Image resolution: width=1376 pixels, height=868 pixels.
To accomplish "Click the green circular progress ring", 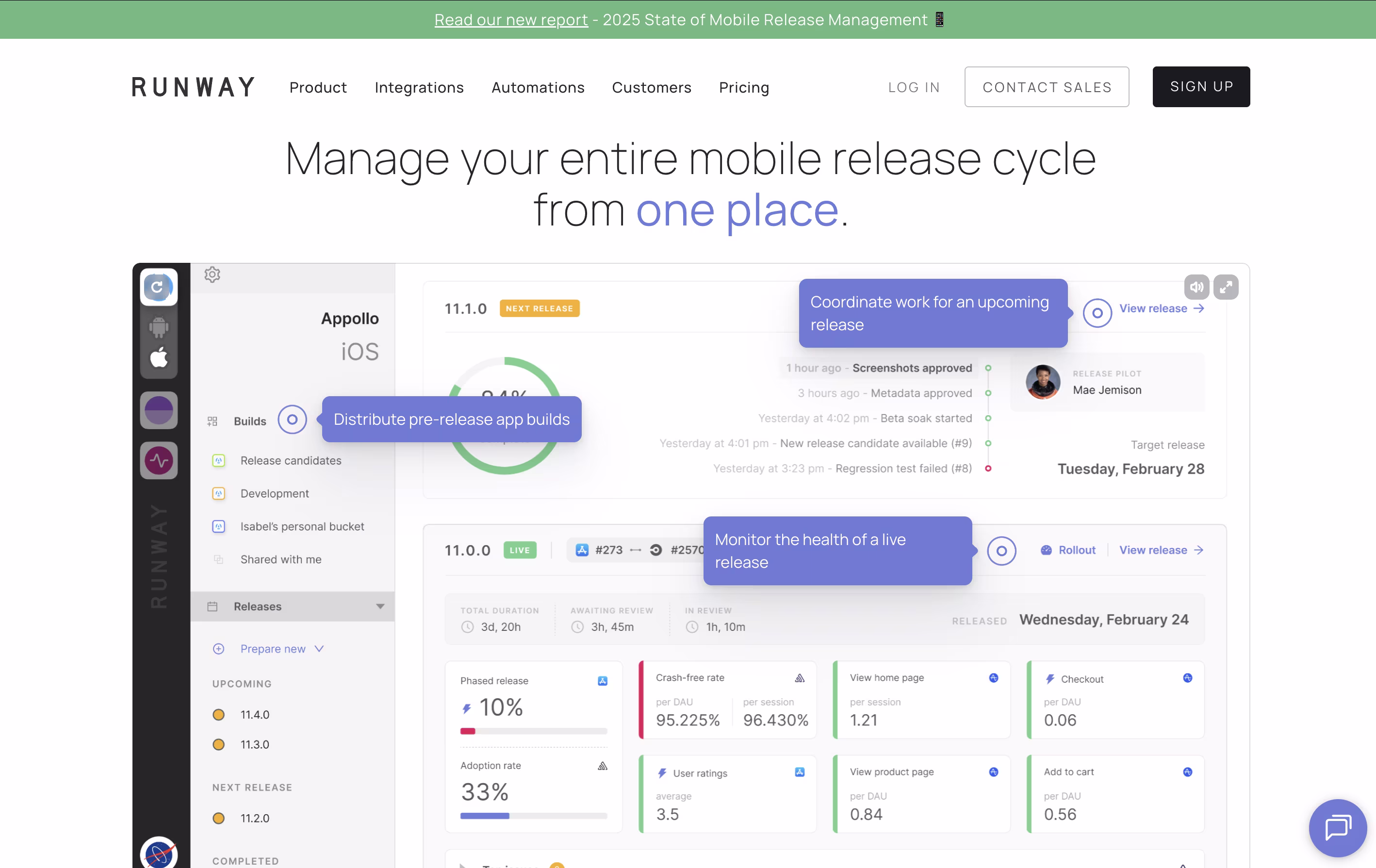I will 504,416.
